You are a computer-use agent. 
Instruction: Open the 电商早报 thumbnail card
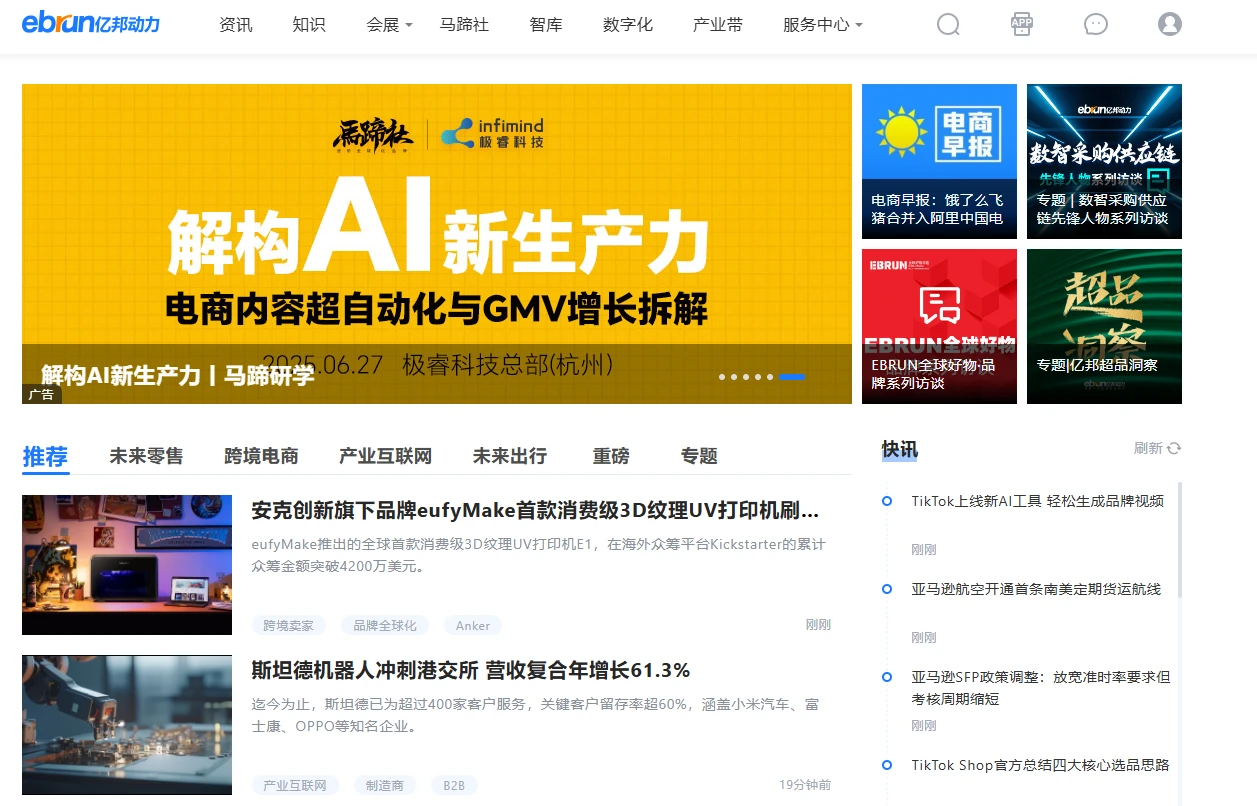pos(939,161)
